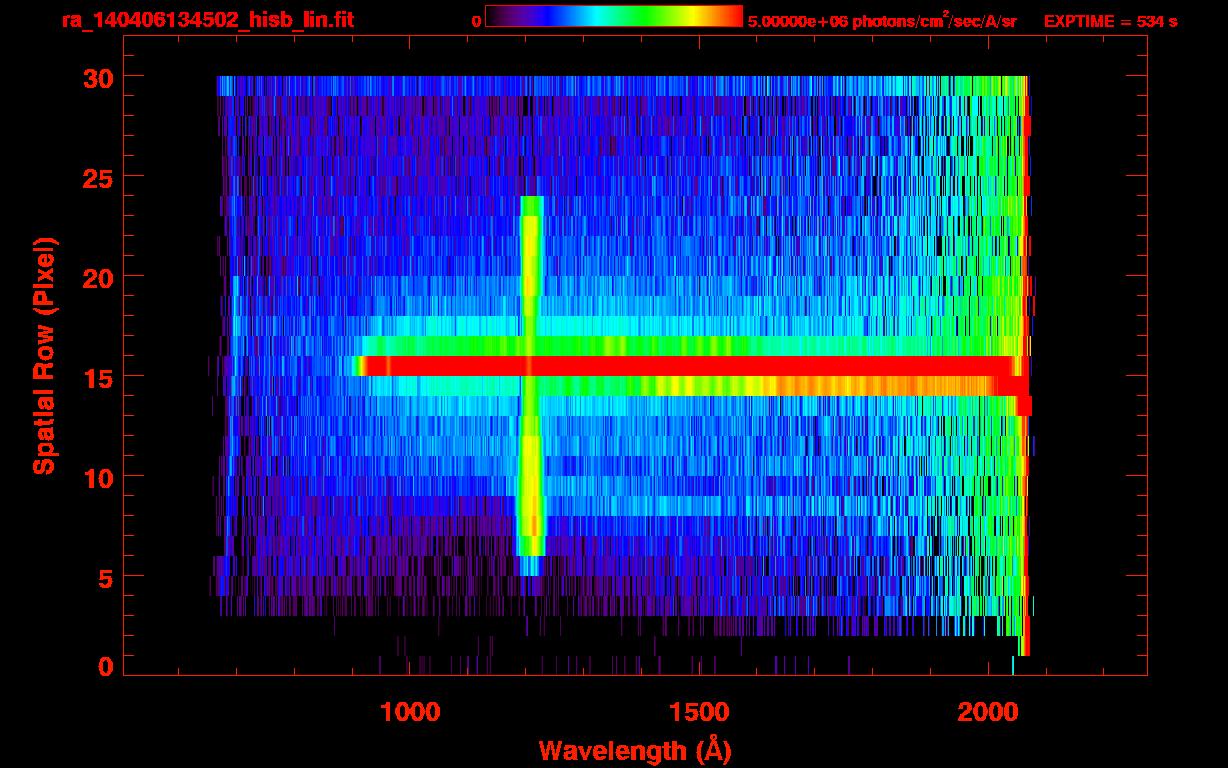The height and width of the screenshot is (768, 1228).
Task: Click the y-axis tick label 30
Action: [x=97, y=77]
